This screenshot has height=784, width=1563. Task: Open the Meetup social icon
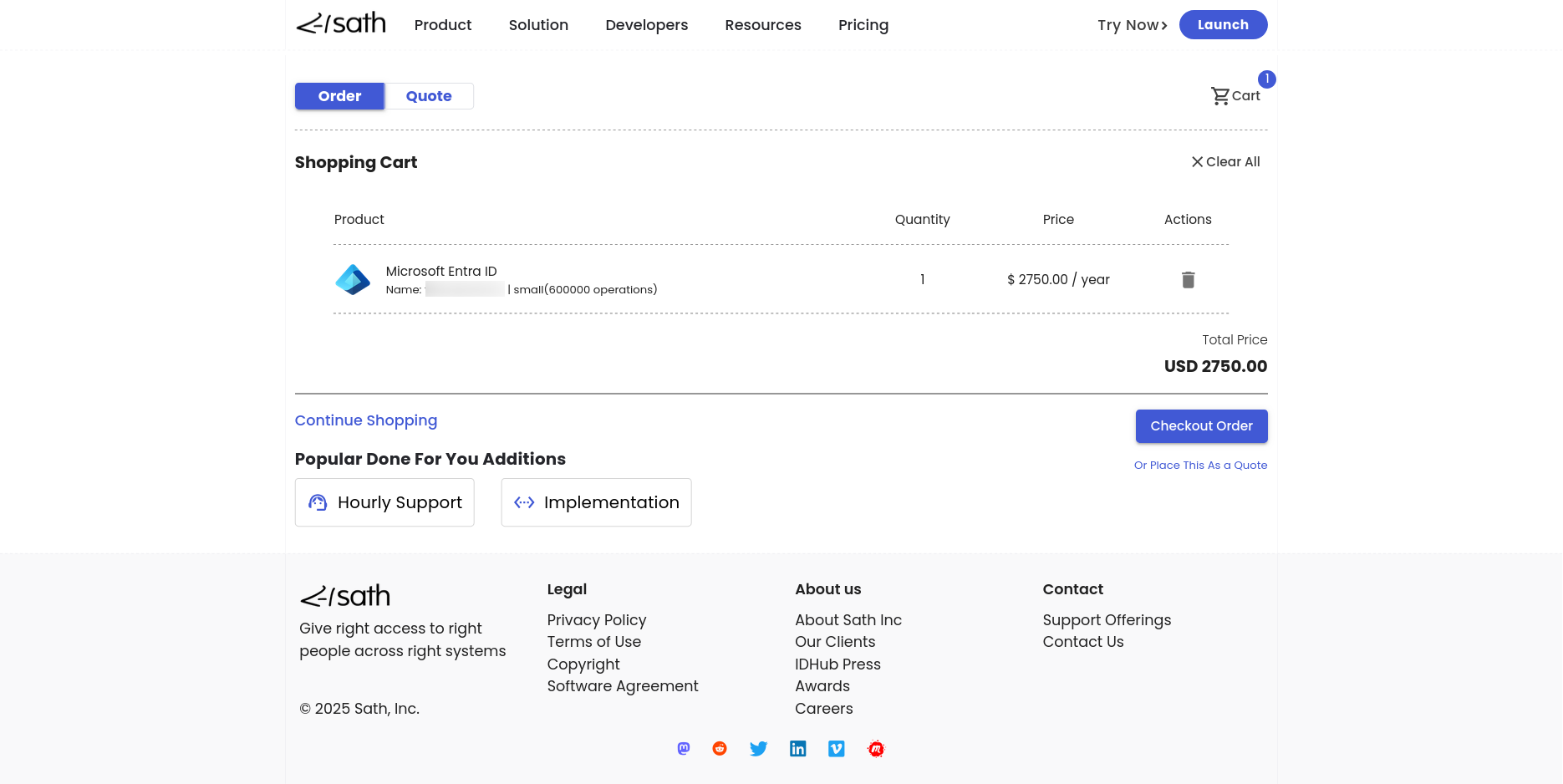pos(876,749)
